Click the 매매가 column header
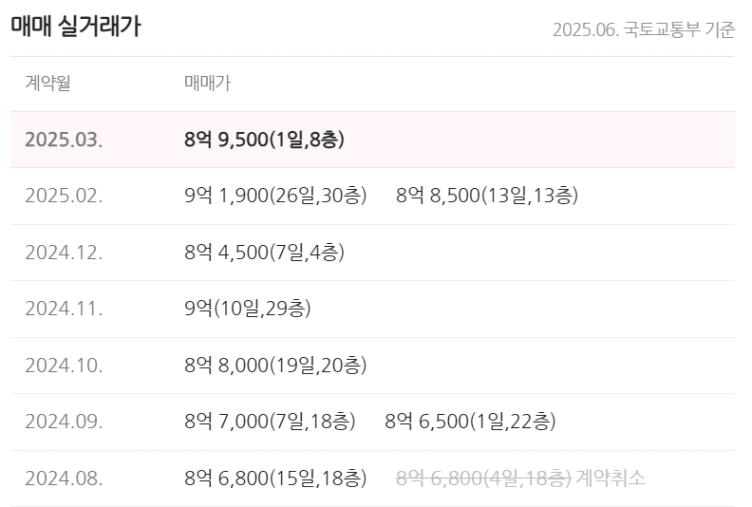Viewport: 752px width, 507px height. pos(207,83)
